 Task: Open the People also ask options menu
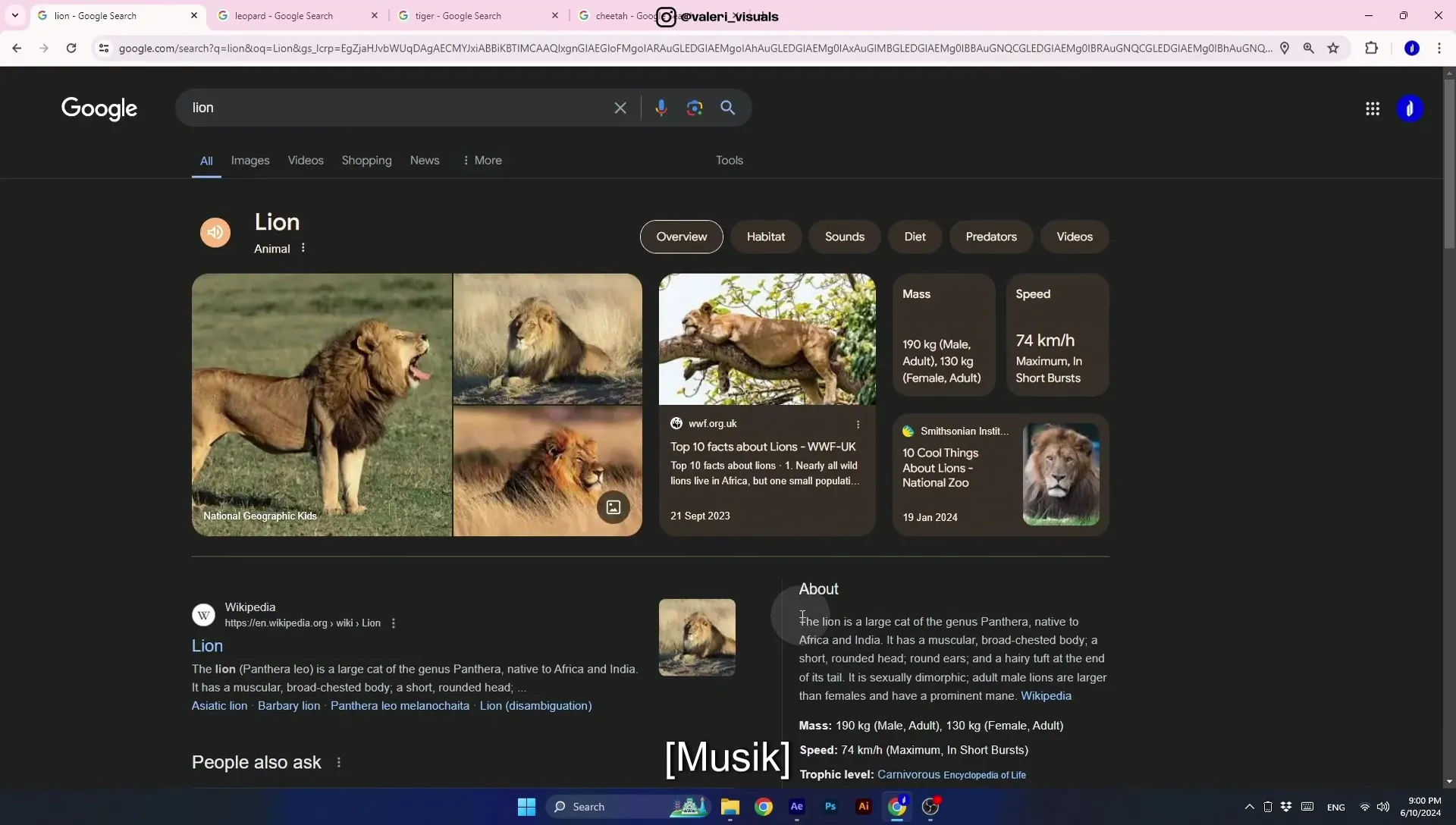click(339, 762)
